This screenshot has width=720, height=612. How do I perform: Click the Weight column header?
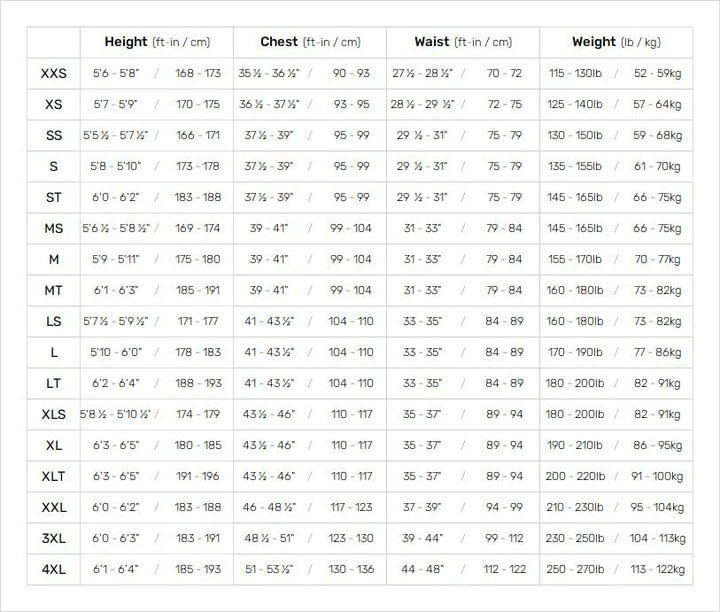pyautogui.click(x=616, y=42)
